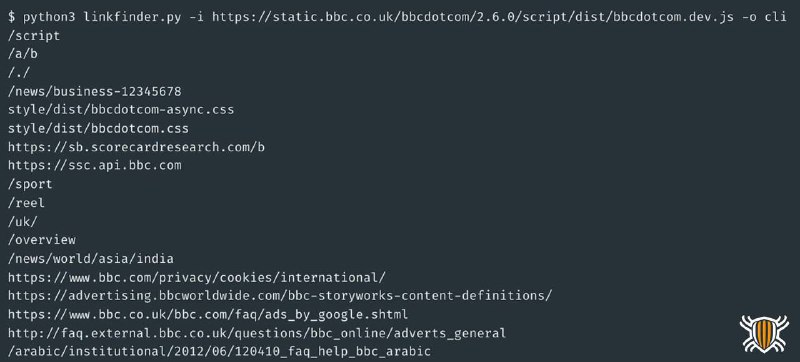
Task: Click the bbc.com privacy cookies international URL
Action: click(197, 278)
